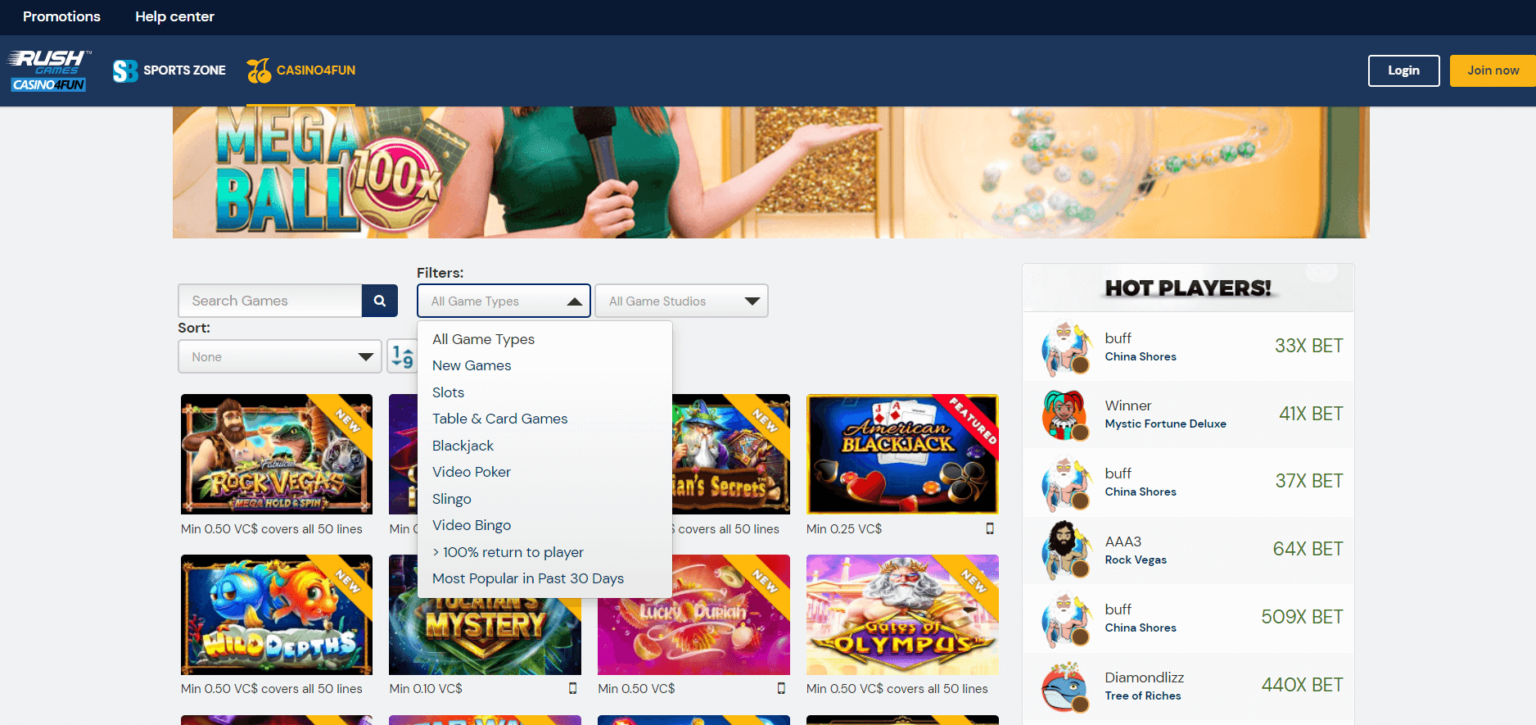Click the Rush Games Casino4Fun logo
Image resolution: width=1536 pixels, height=725 pixels.
[49, 70]
